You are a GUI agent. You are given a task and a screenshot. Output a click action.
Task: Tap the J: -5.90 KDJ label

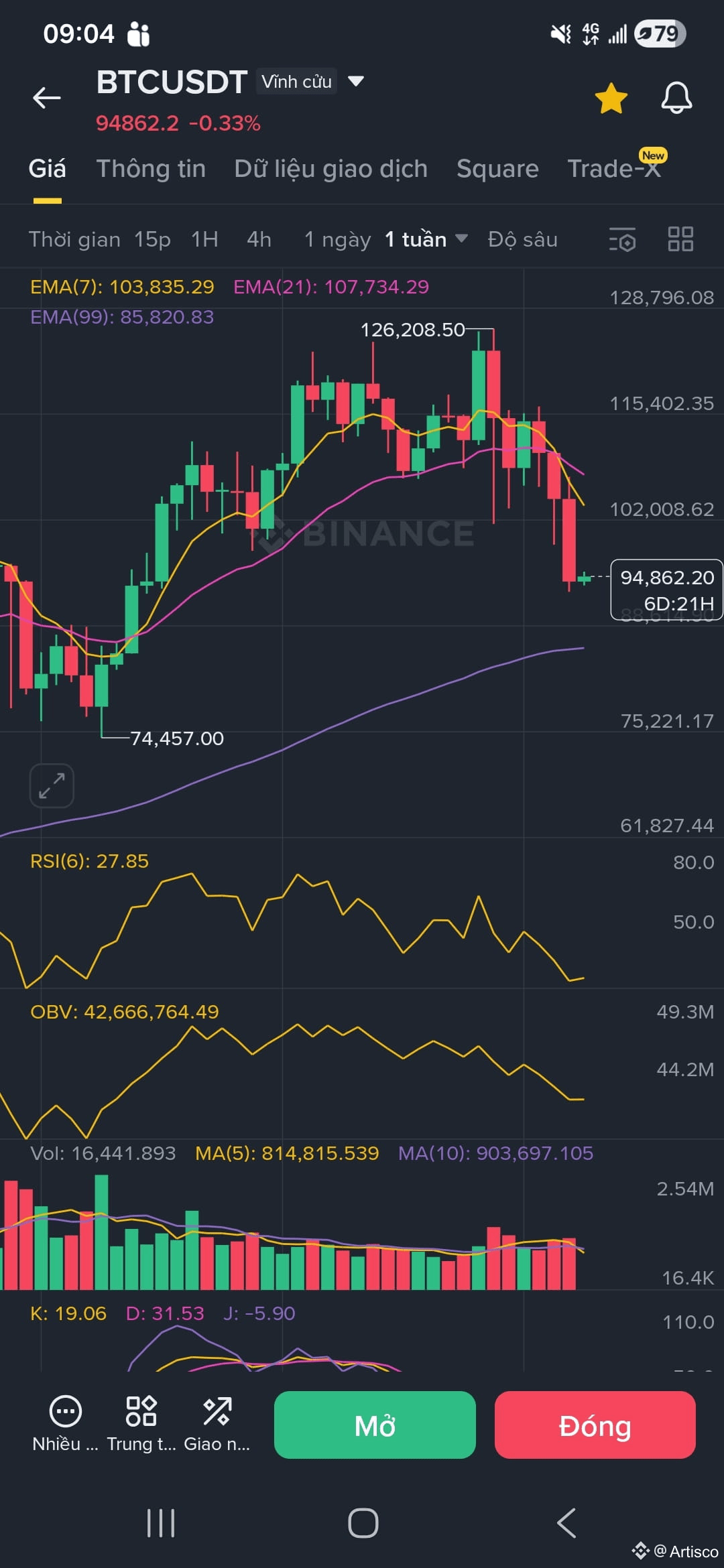[259, 1313]
